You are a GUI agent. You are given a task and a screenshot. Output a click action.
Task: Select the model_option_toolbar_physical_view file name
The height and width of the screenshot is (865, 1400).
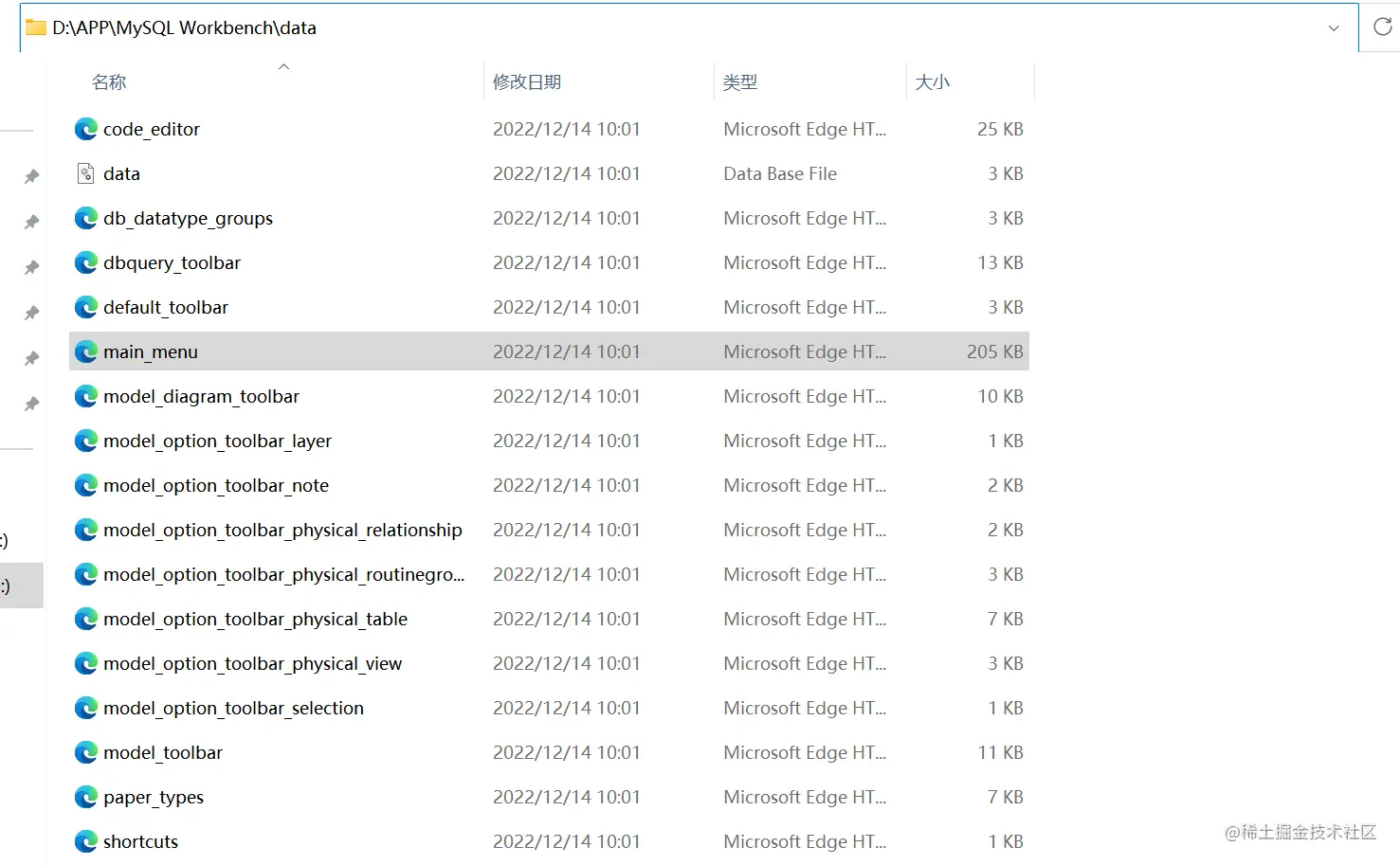click(252, 663)
